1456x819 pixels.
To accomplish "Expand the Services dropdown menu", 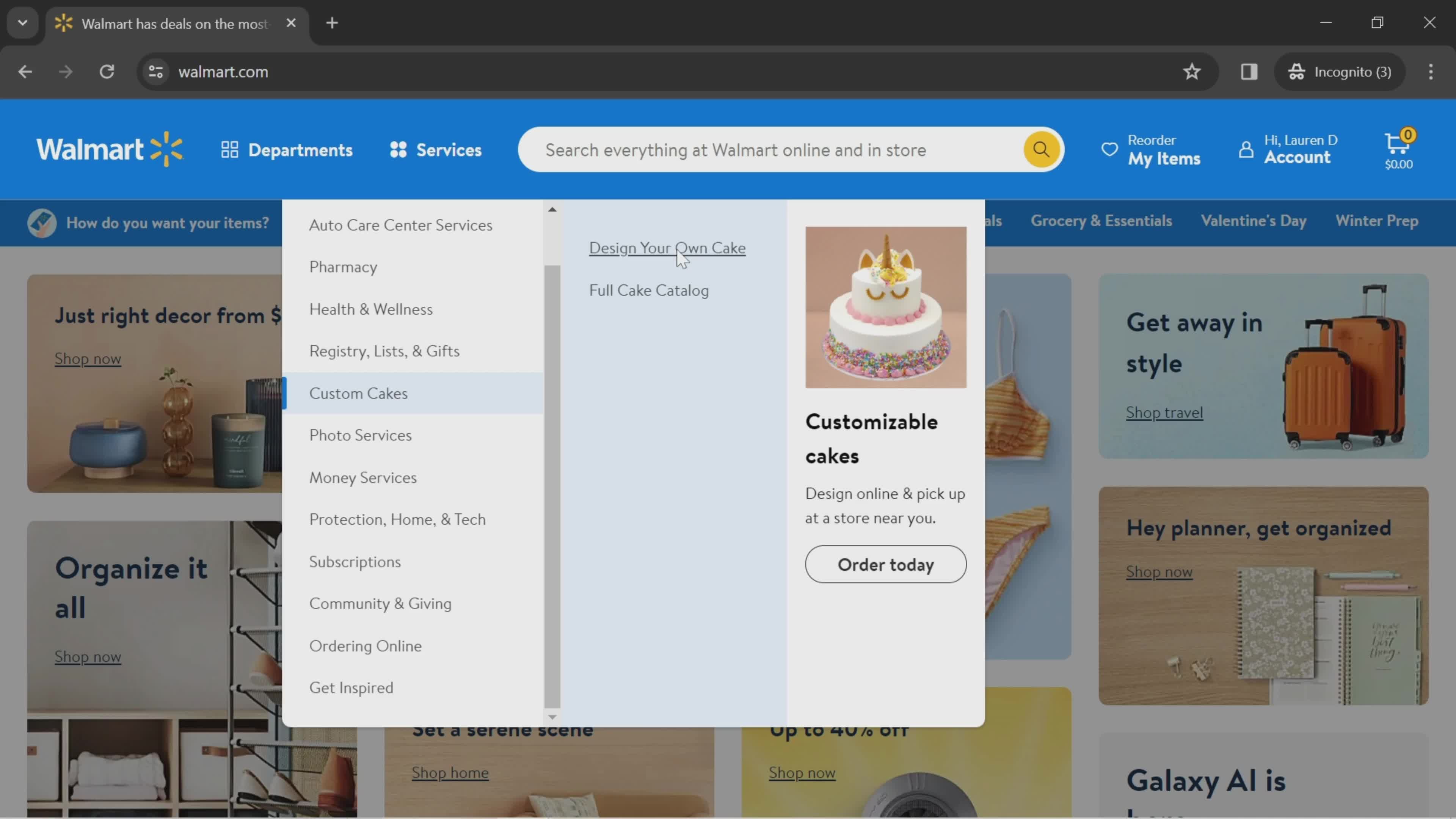I will [x=436, y=150].
